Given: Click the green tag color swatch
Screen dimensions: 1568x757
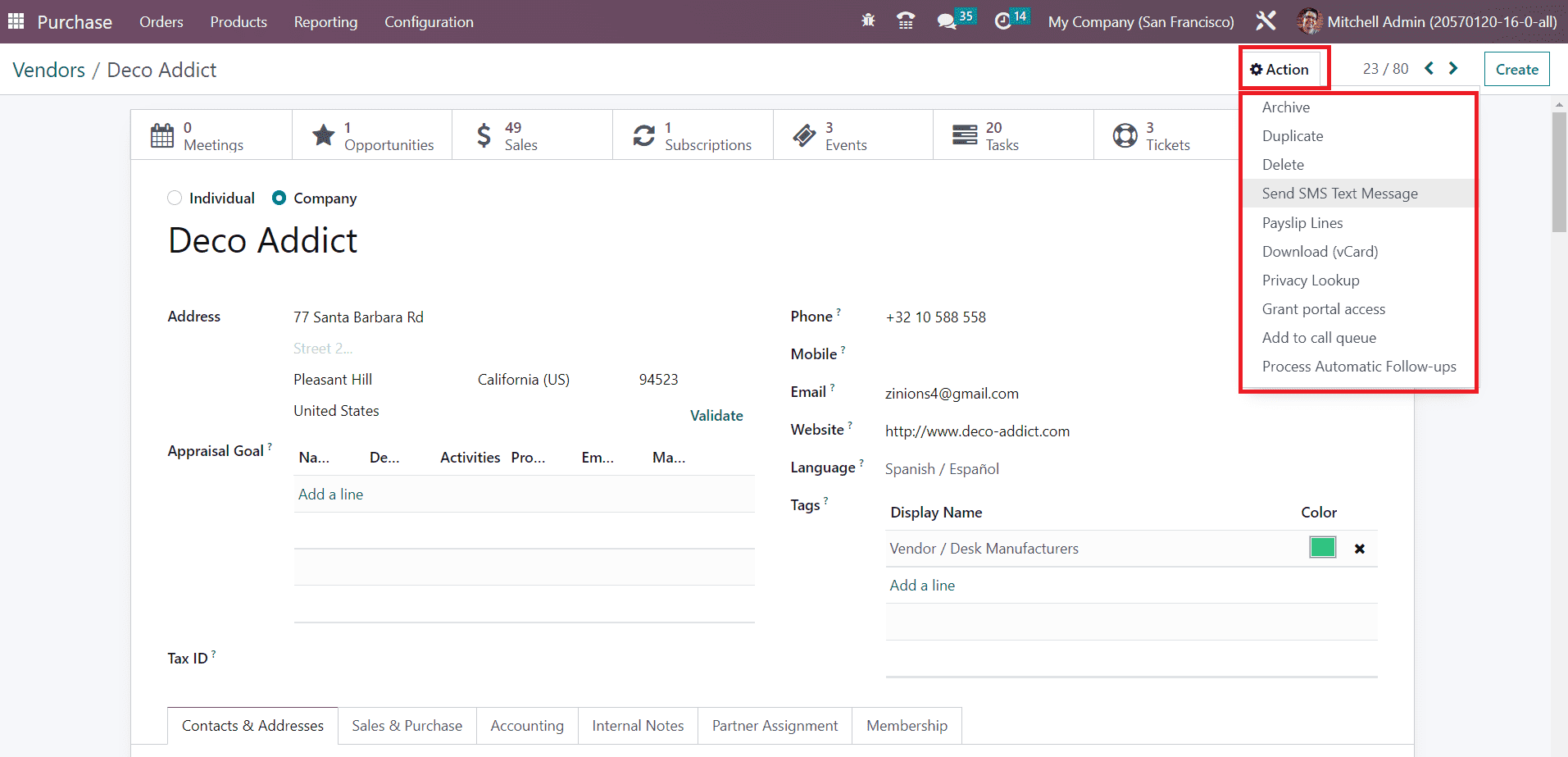Looking at the screenshot, I should (x=1322, y=547).
